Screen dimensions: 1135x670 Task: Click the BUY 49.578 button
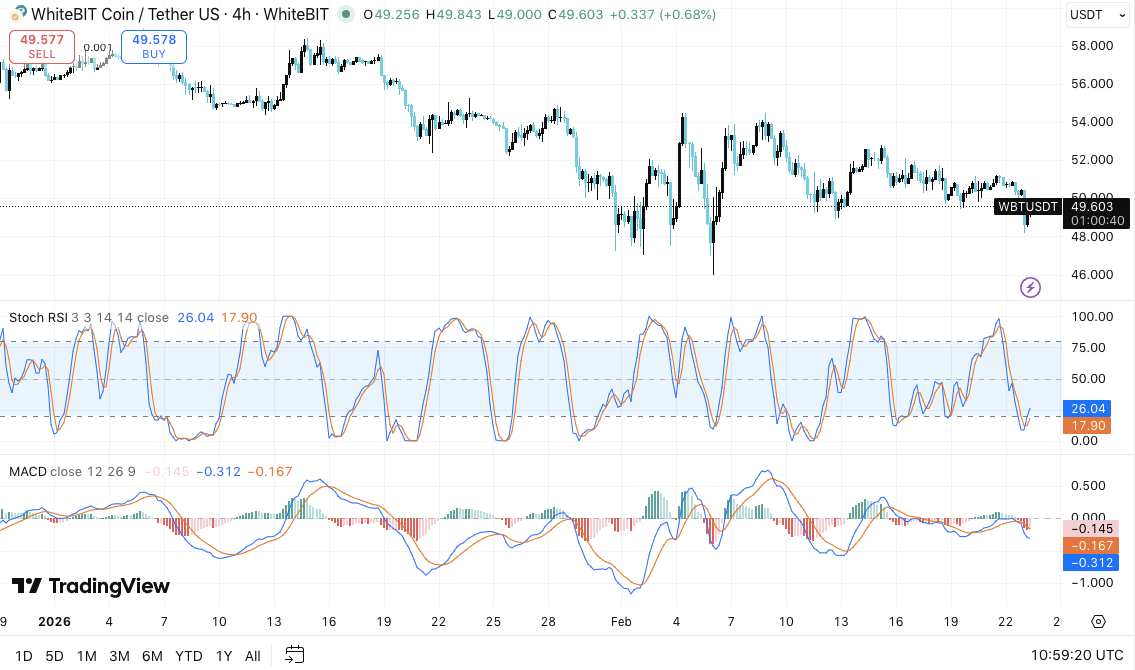[x=153, y=46]
